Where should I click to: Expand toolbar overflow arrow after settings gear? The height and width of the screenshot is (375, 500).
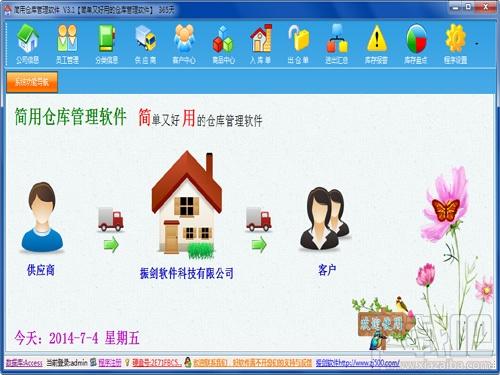(x=477, y=44)
